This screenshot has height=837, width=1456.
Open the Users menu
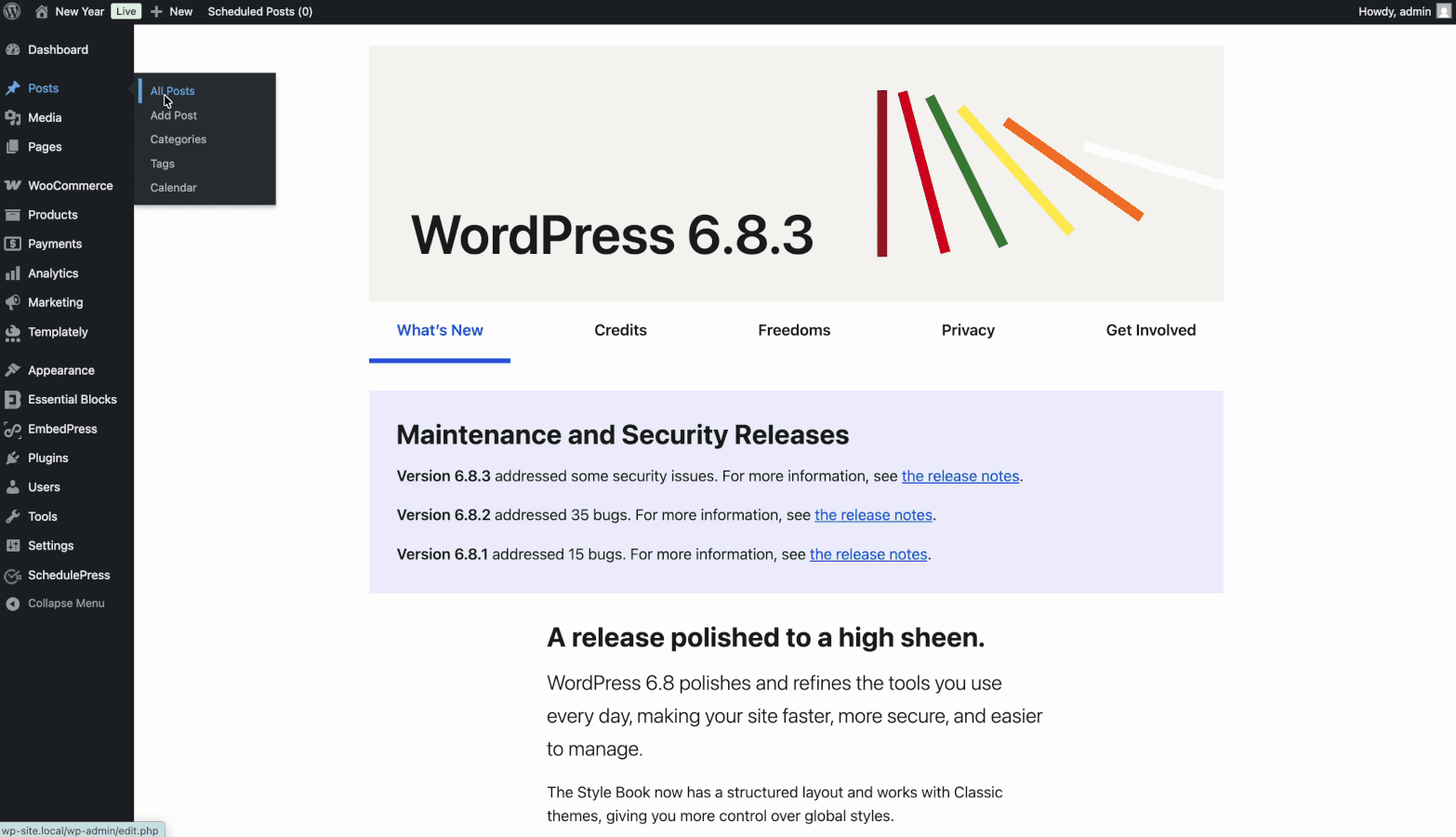click(41, 486)
